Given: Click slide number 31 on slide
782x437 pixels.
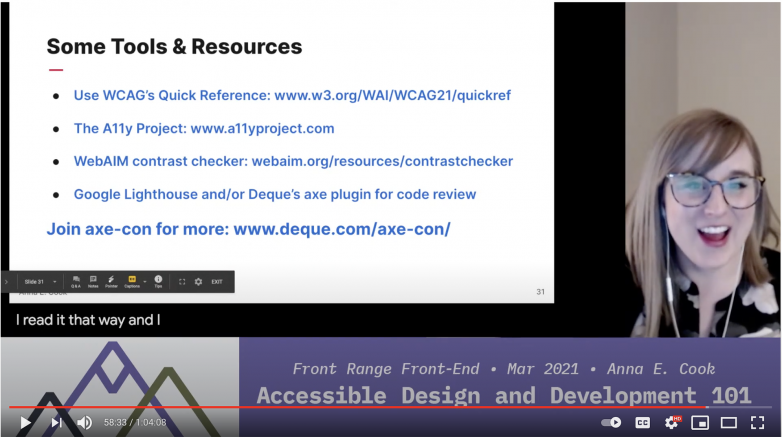Looking at the screenshot, I should point(541,292).
